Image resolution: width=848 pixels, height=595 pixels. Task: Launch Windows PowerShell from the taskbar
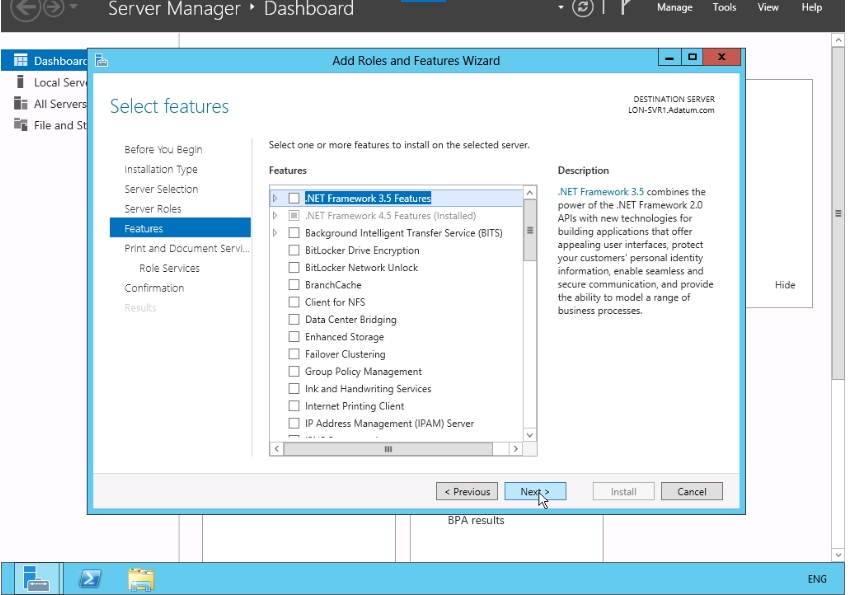(90, 578)
